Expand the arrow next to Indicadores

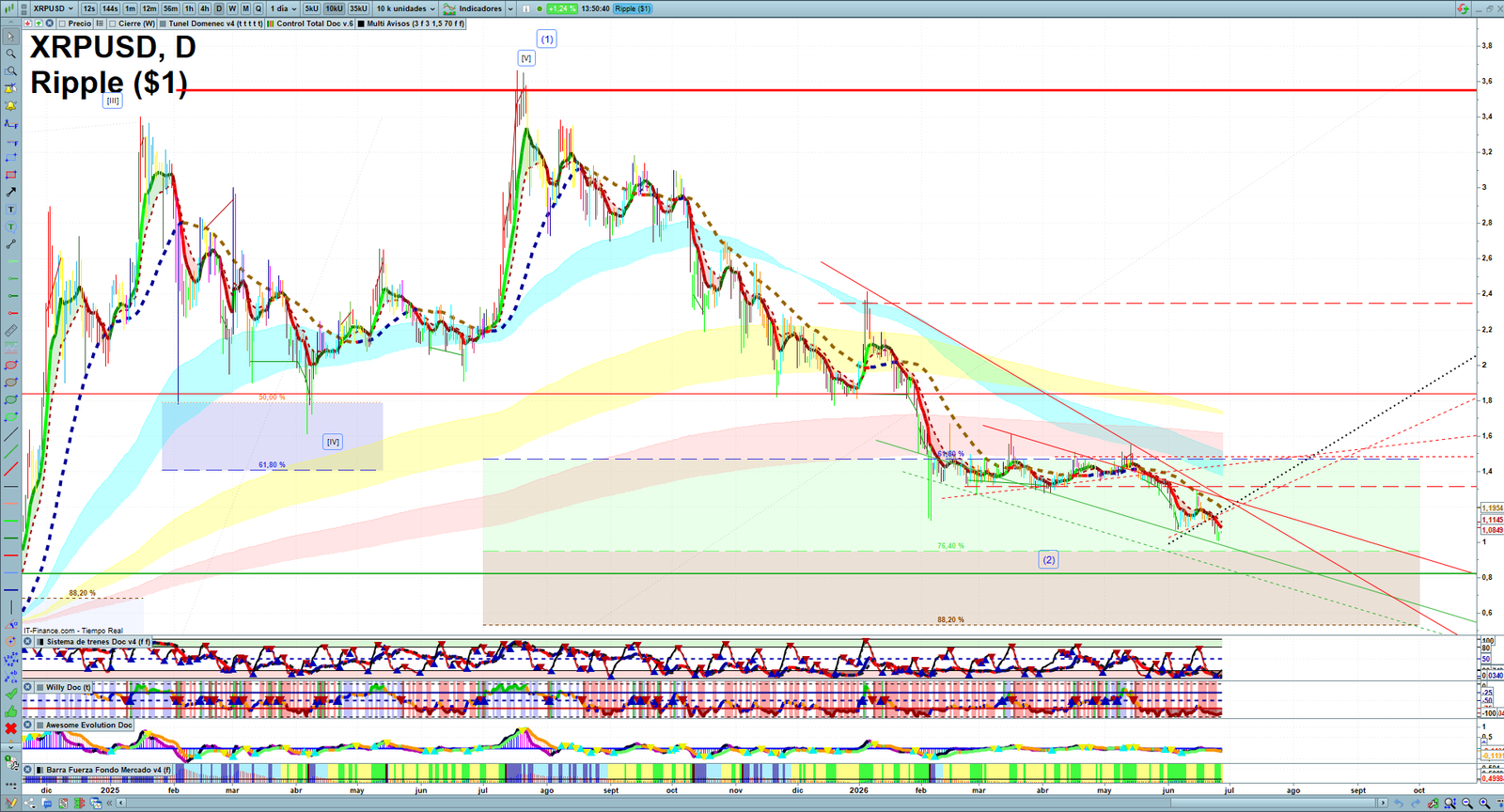(510, 8)
